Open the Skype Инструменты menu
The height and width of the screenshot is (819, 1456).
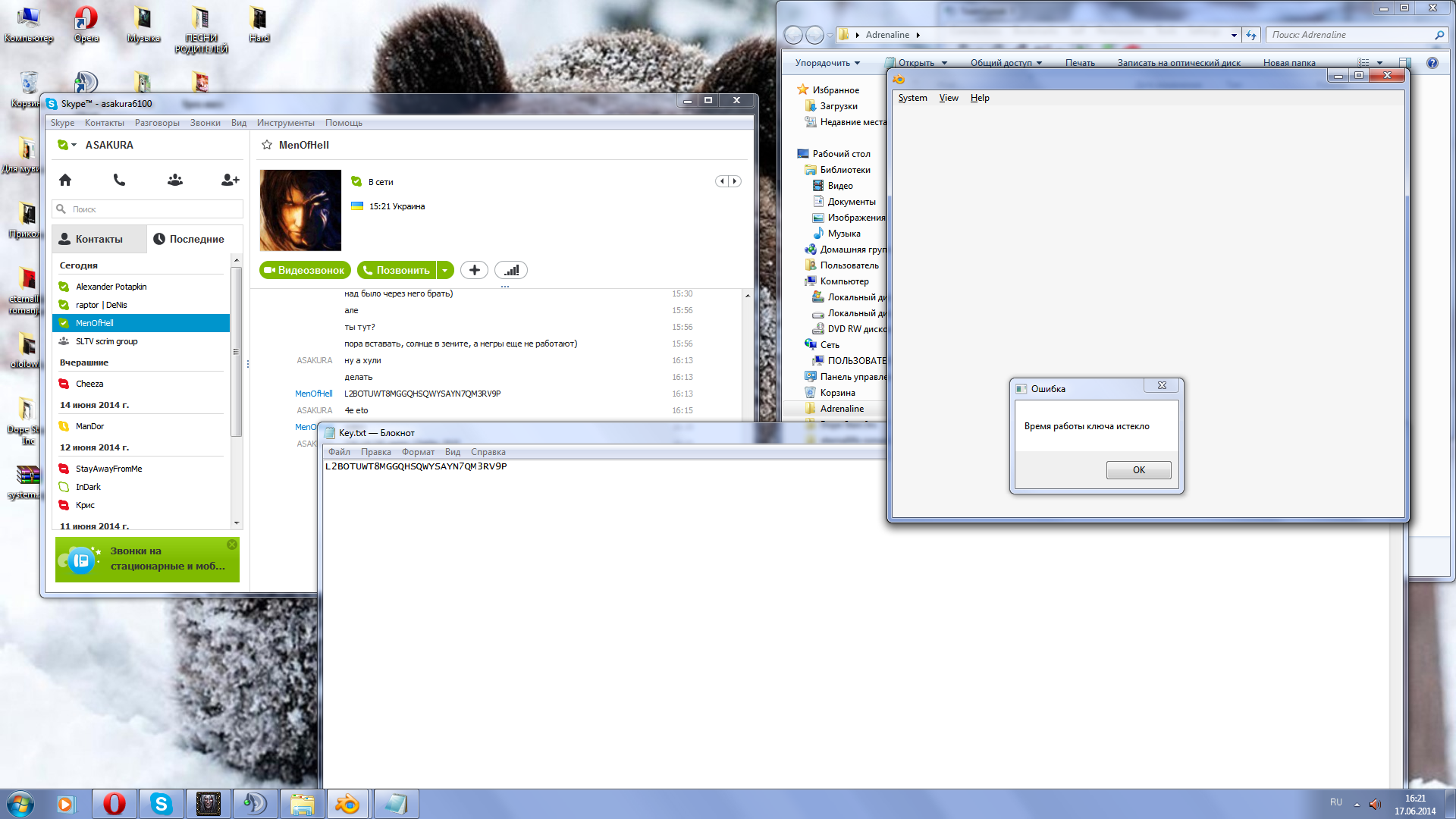pyautogui.click(x=285, y=123)
